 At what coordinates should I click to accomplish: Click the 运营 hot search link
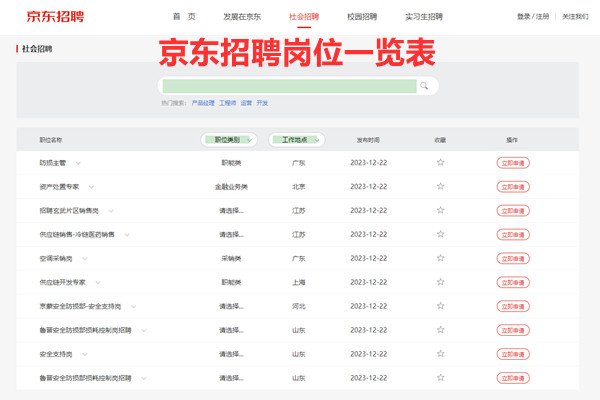246,103
